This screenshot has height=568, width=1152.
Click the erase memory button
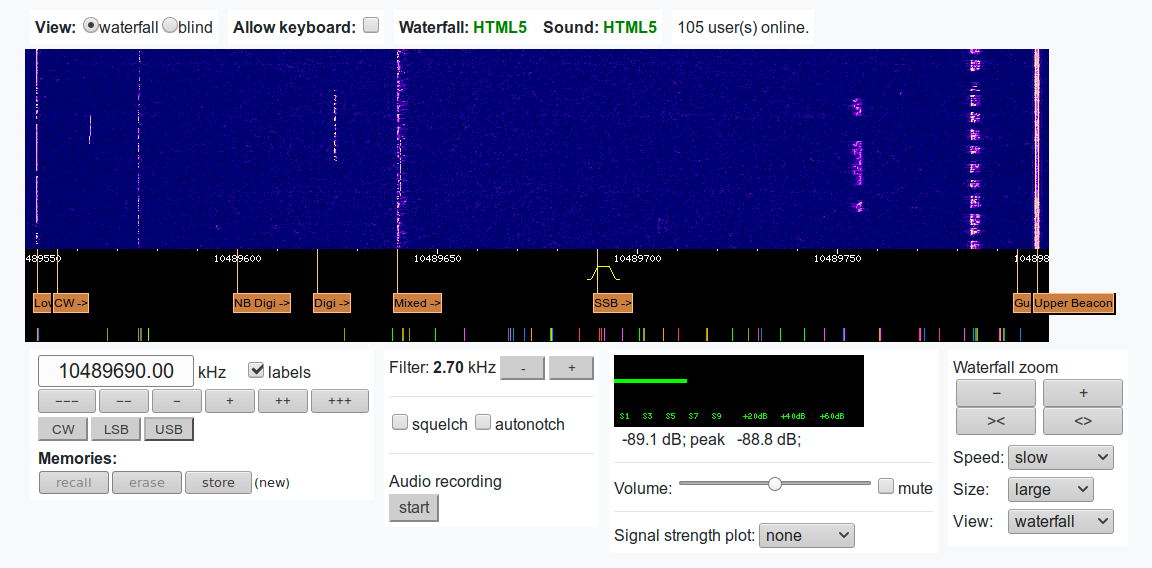147,483
